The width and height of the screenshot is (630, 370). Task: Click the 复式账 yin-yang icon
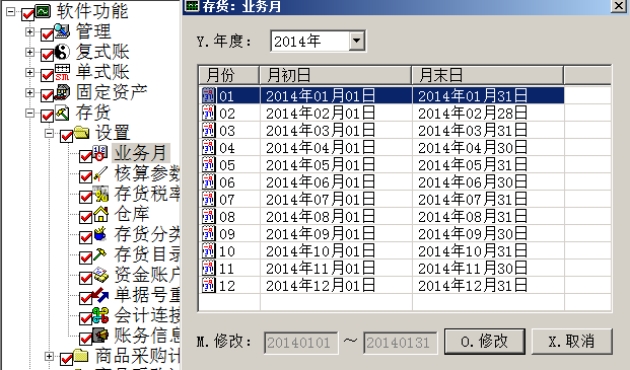click(62, 51)
